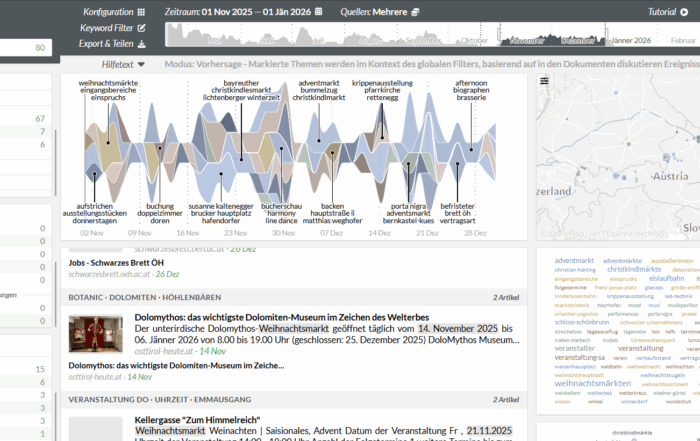
Task: Click the 07 Dez axis label
Action: click(331, 233)
